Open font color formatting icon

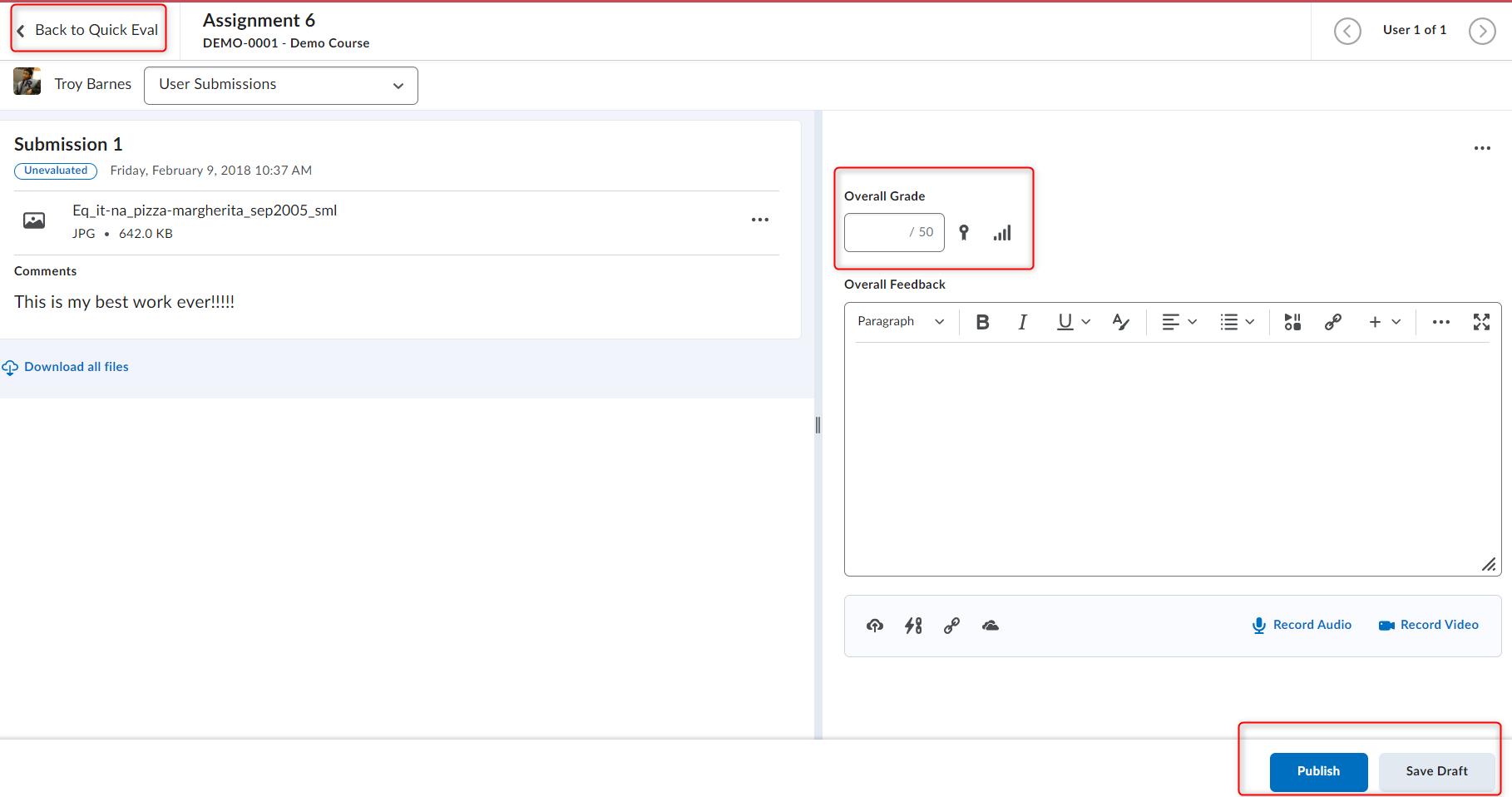(1120, 322)
